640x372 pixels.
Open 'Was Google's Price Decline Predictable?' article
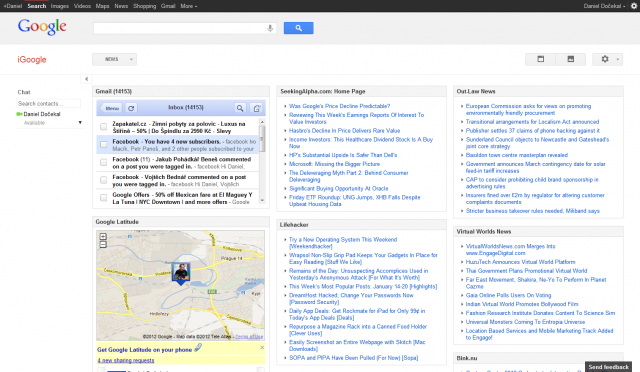(x=340, y=106)
